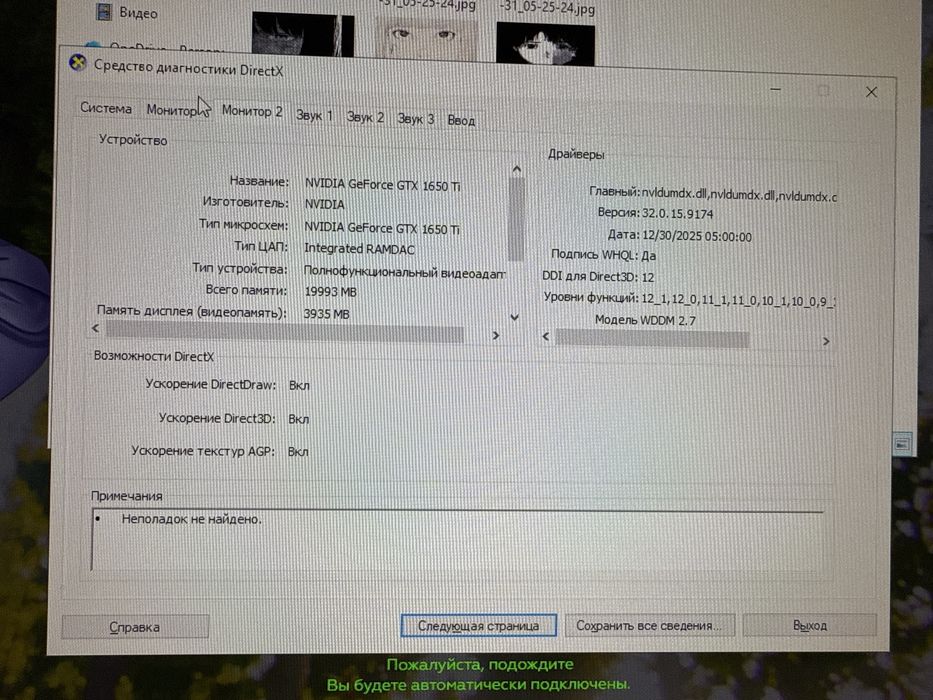Click the manufacturer value NVIDIA
Viewport: 933px width, 700px height.
click(324, 204)
